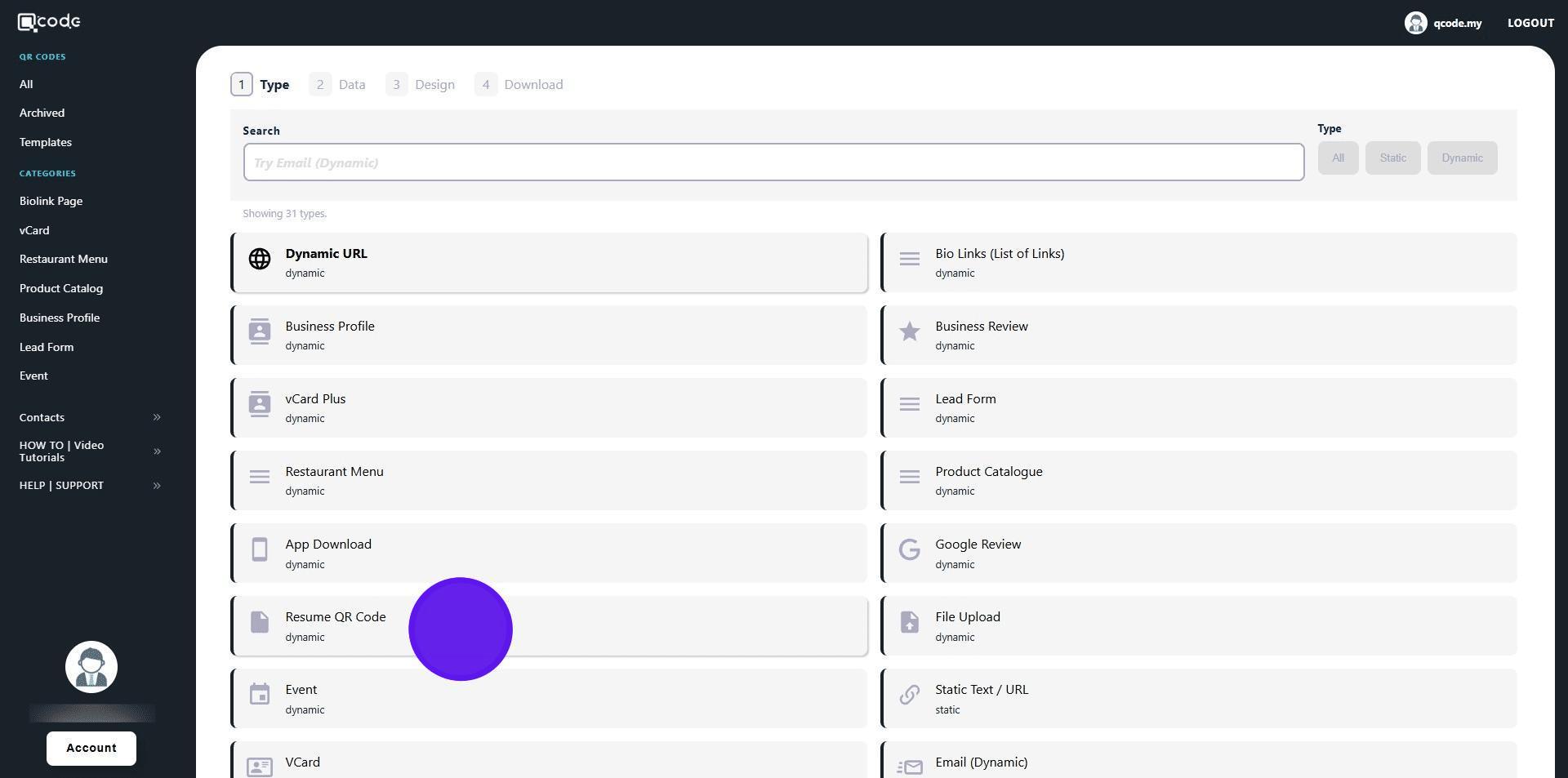Open Templates in the sidebar
This screenshot has height=778, width=1568.
[46, 142]
